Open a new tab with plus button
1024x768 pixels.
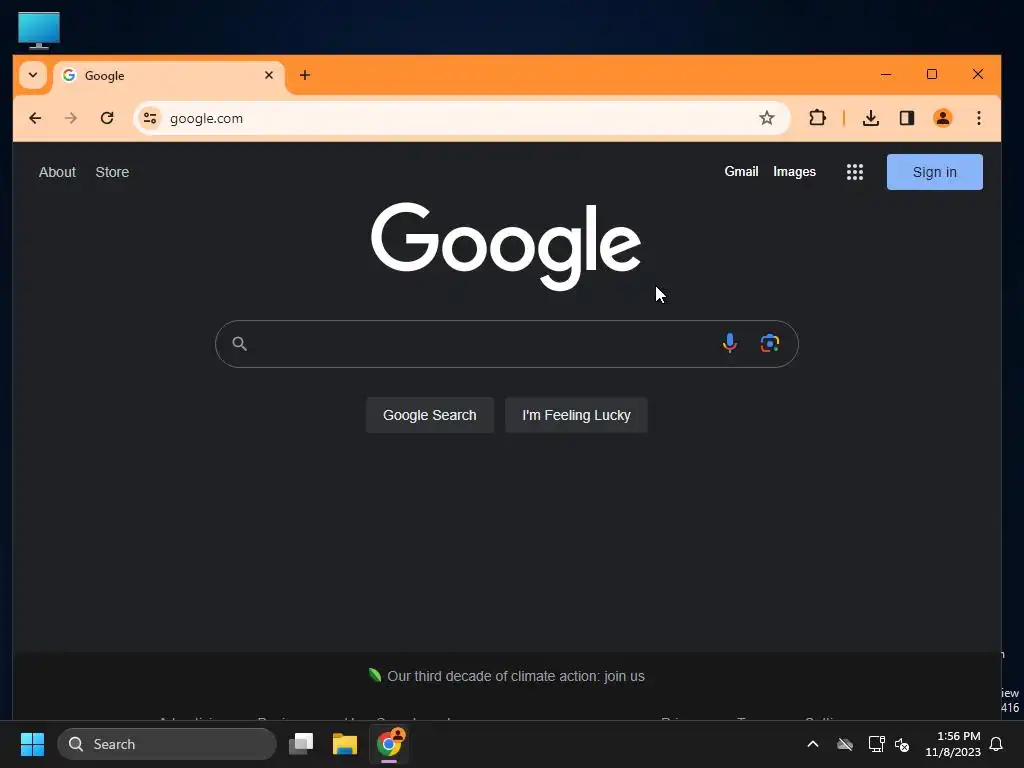pos(305,75)
